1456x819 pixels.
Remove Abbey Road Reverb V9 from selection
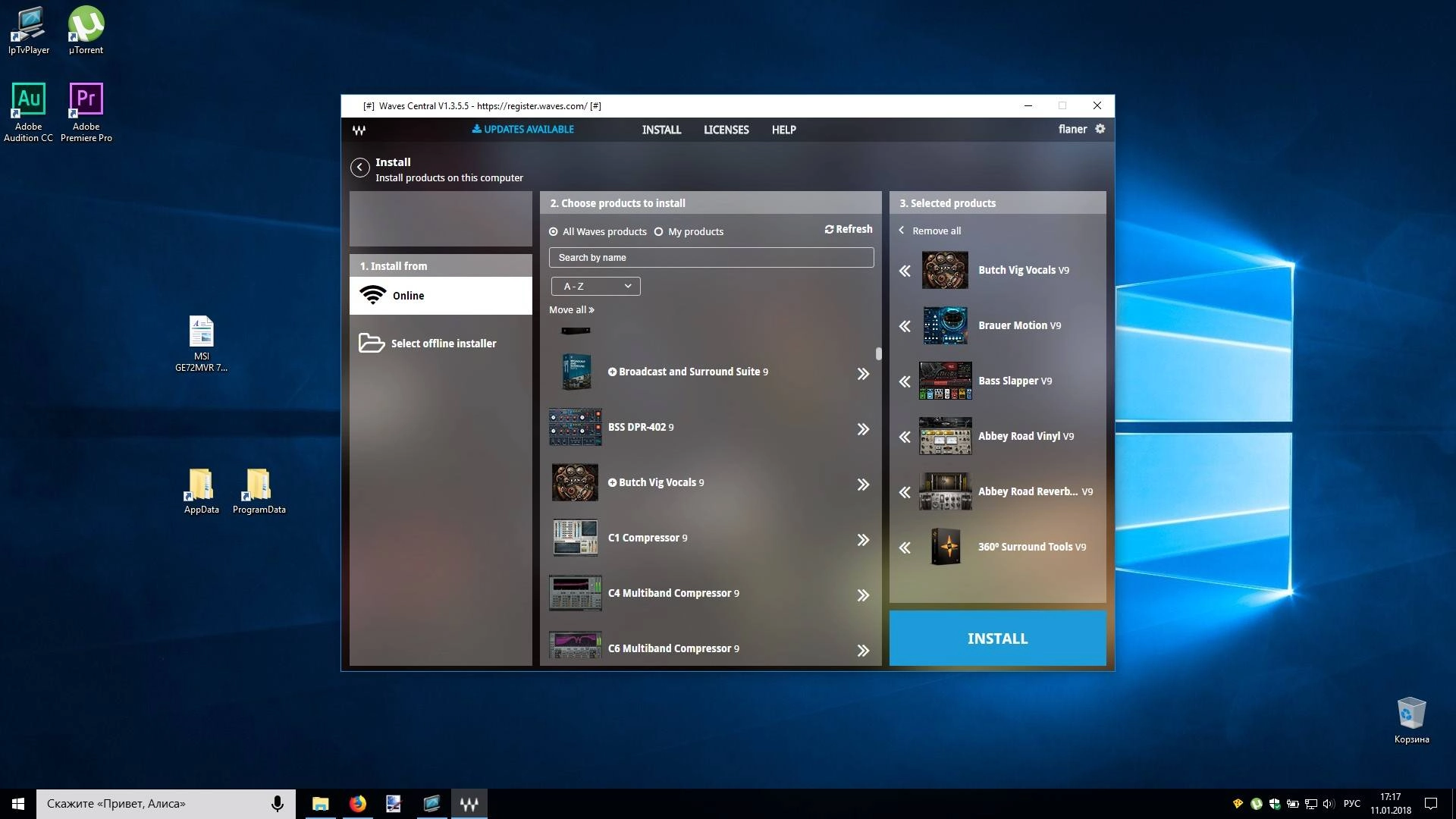coord(905,492)
